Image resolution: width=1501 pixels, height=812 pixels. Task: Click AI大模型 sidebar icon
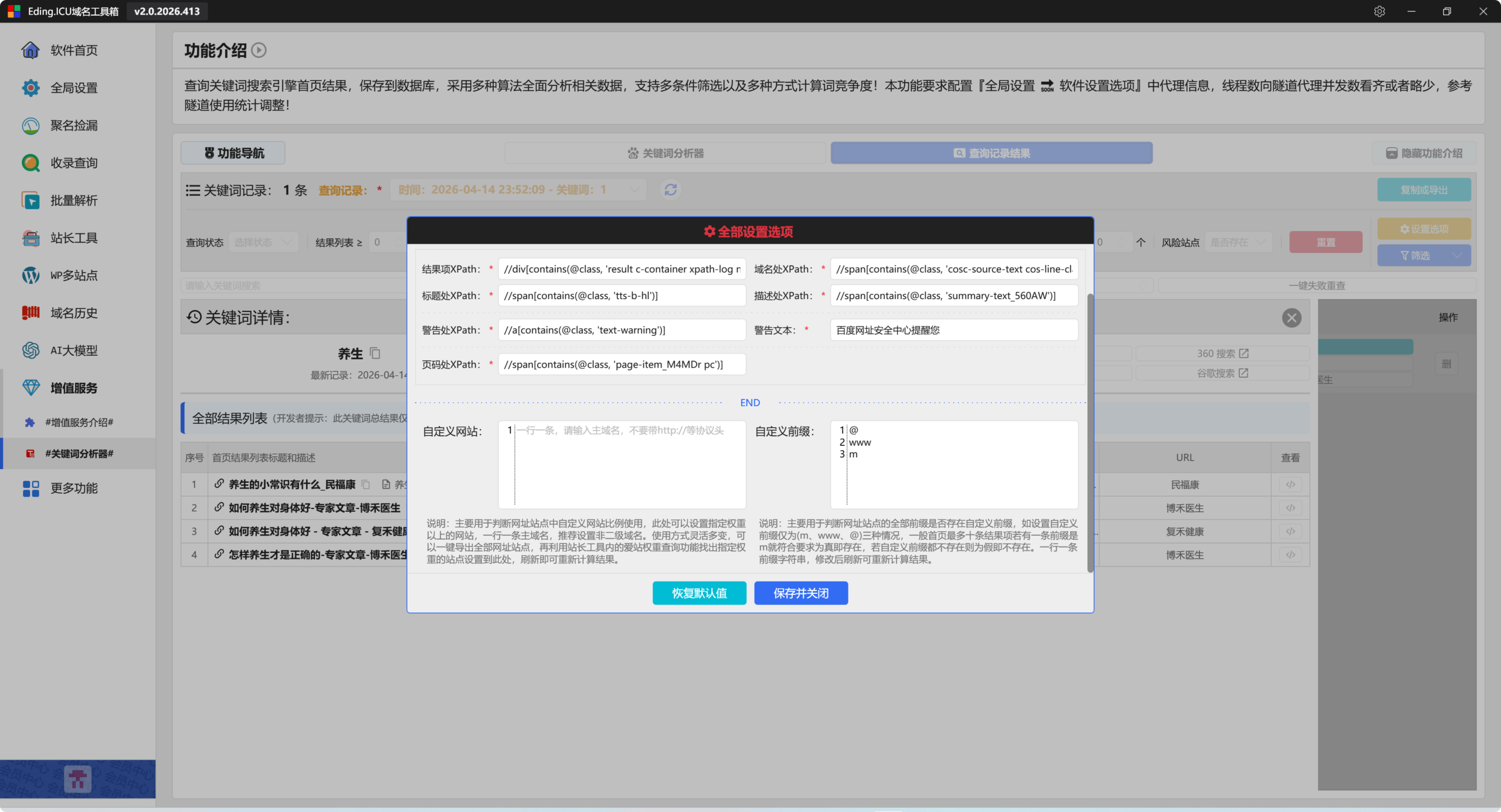pyautogui.click(x=30, y=351)
